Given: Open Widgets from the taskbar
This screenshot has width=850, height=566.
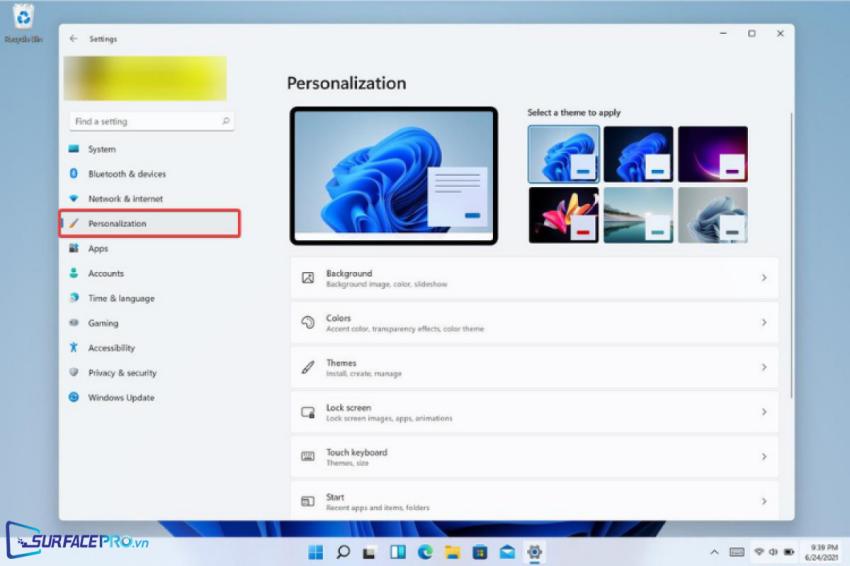Looking at the screenshot, I should coord(398,552).
